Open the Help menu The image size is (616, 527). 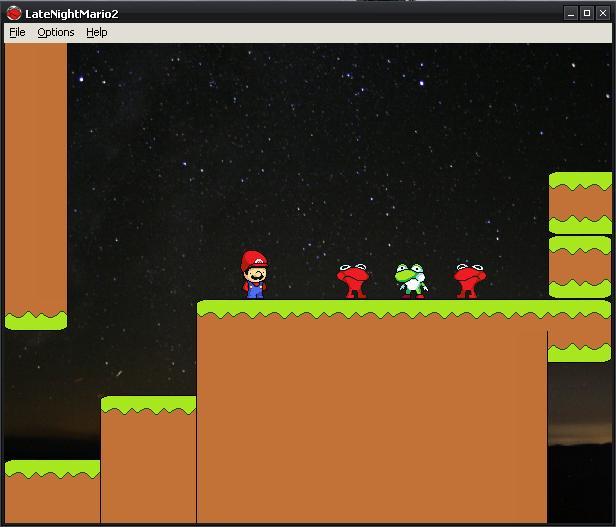click(97, 32)
